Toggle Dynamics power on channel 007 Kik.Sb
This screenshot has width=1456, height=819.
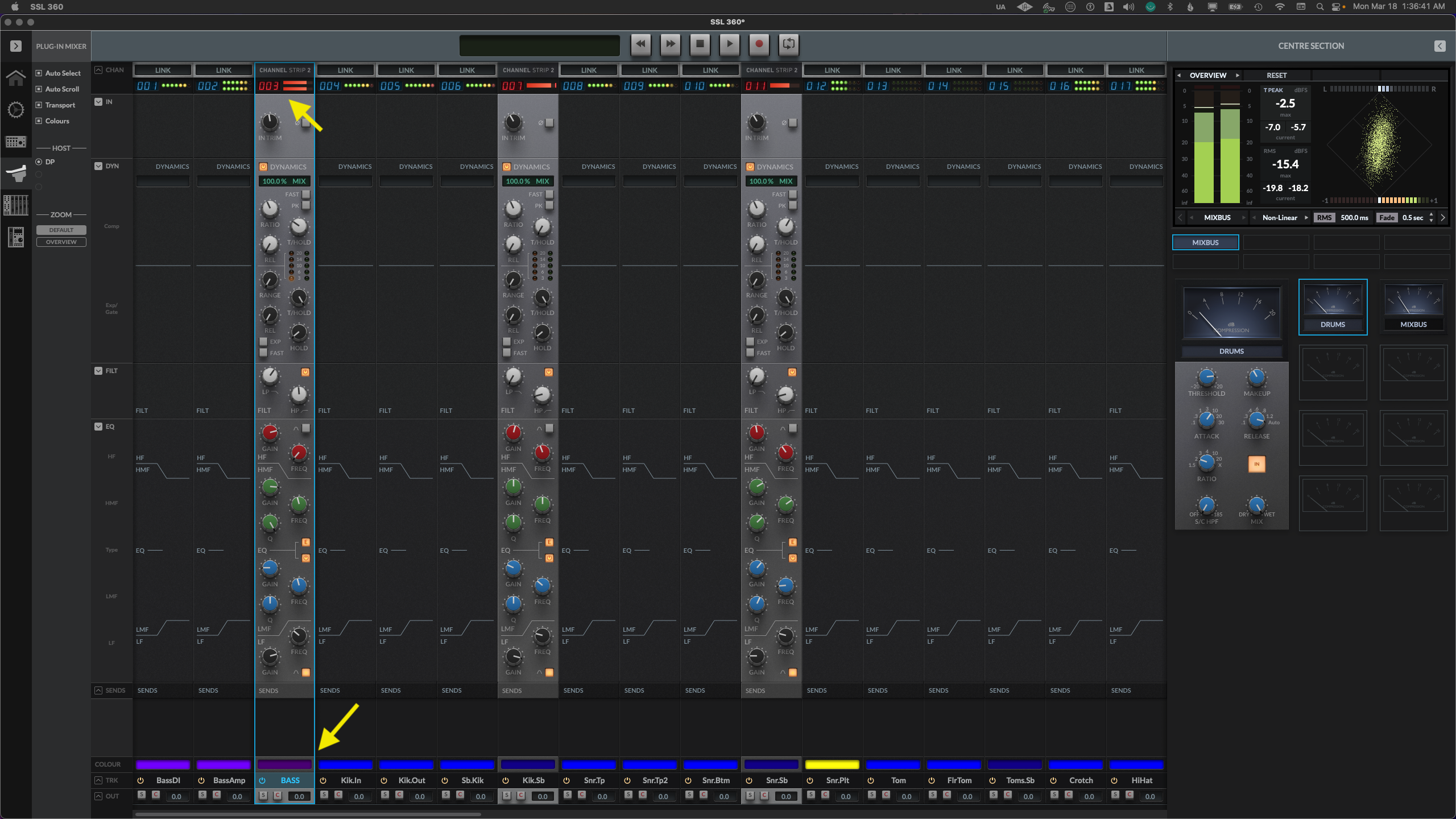[x=507, y=167]
